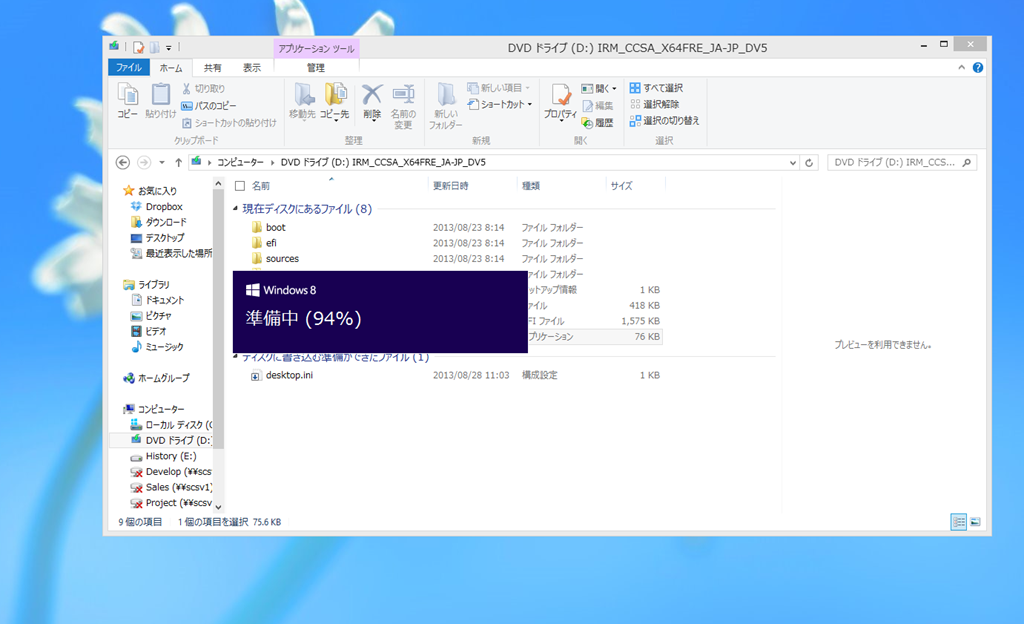Open Music (ミュージック) library
Image resolution: width=1024 pixels, height=624 pixels.
pyautogui.click(x=165, y=347)
